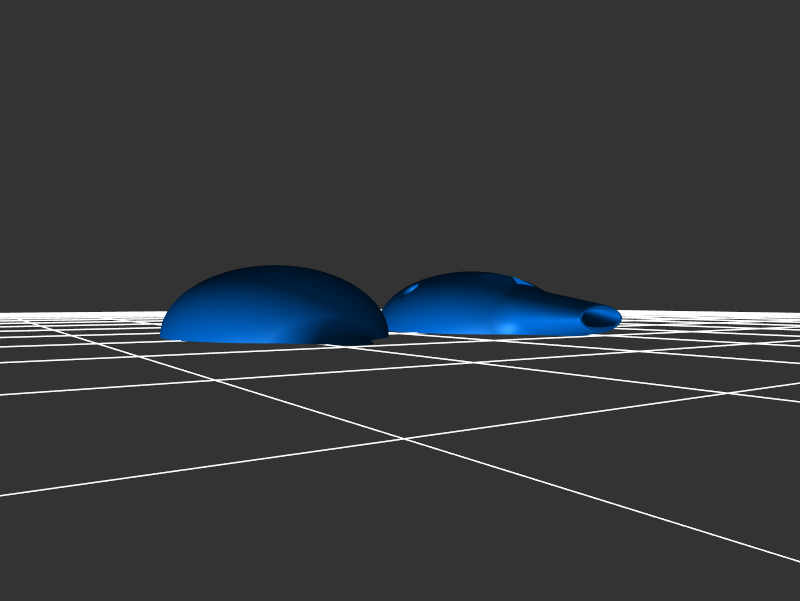Select the blue dome-shaped object
The width and height of the screenshot is (800, 601).
[x=274, y=304]
